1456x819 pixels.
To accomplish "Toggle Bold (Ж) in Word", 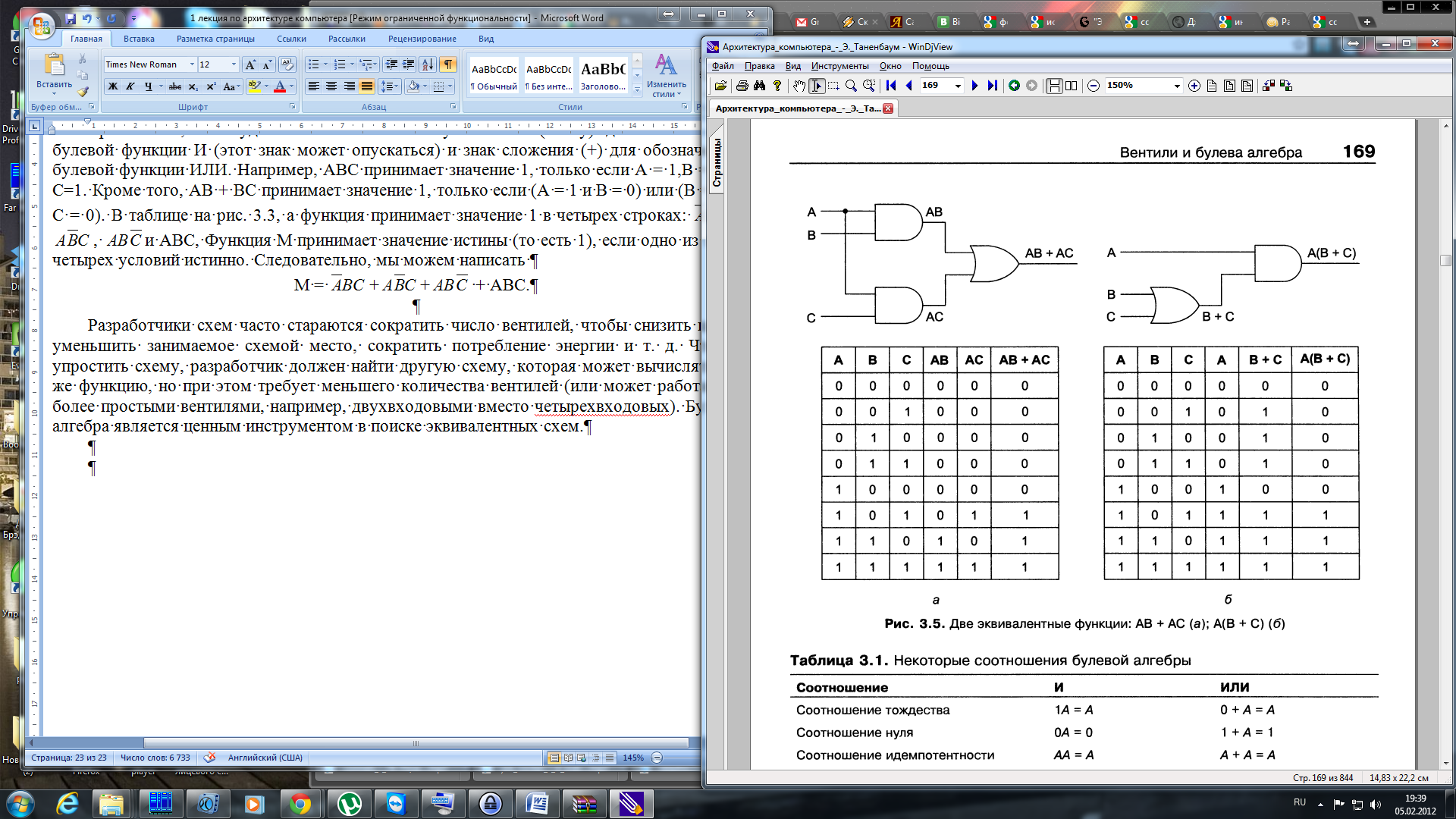I will (113, 86).
